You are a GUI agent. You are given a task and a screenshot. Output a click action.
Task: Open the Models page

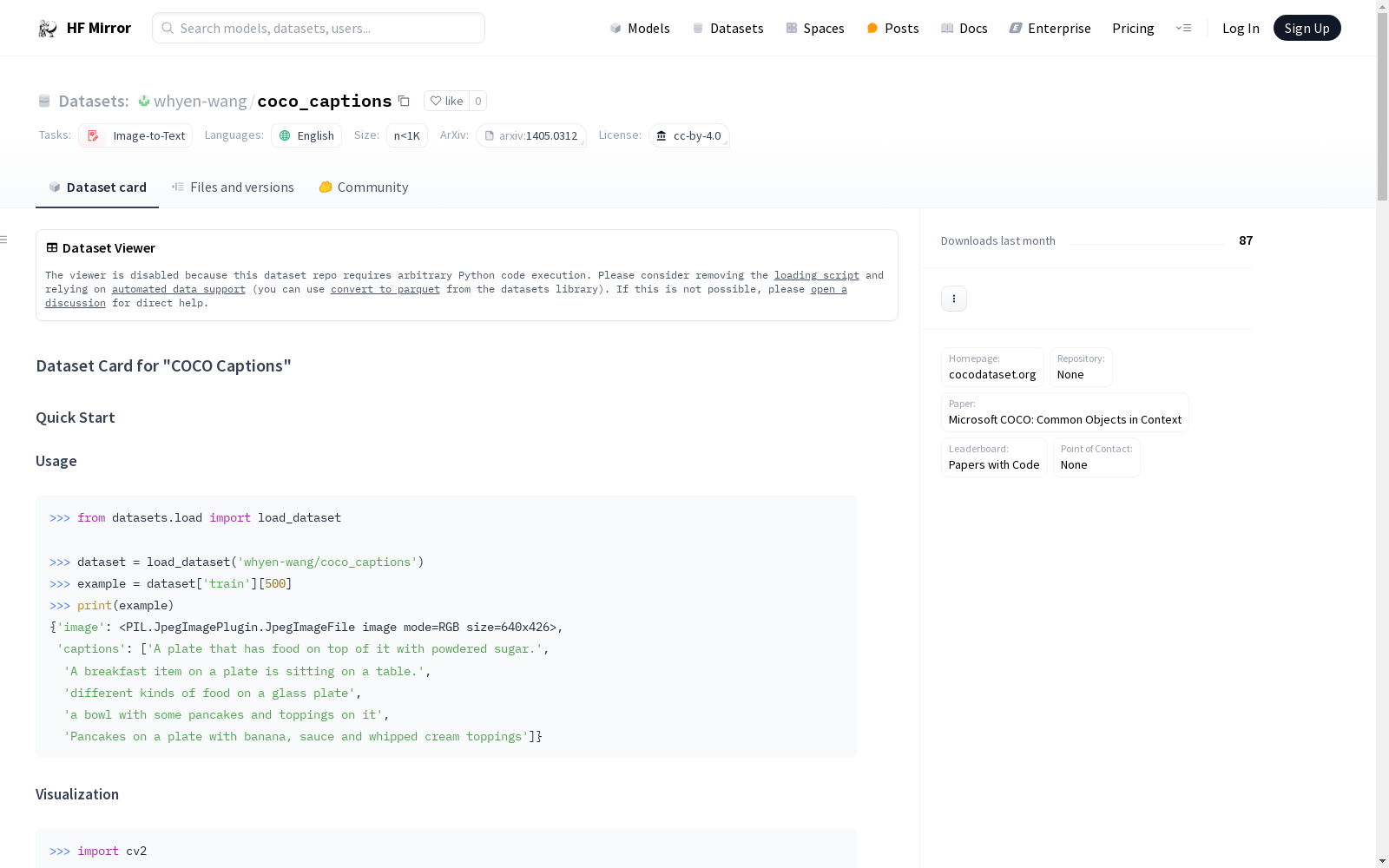640,28
